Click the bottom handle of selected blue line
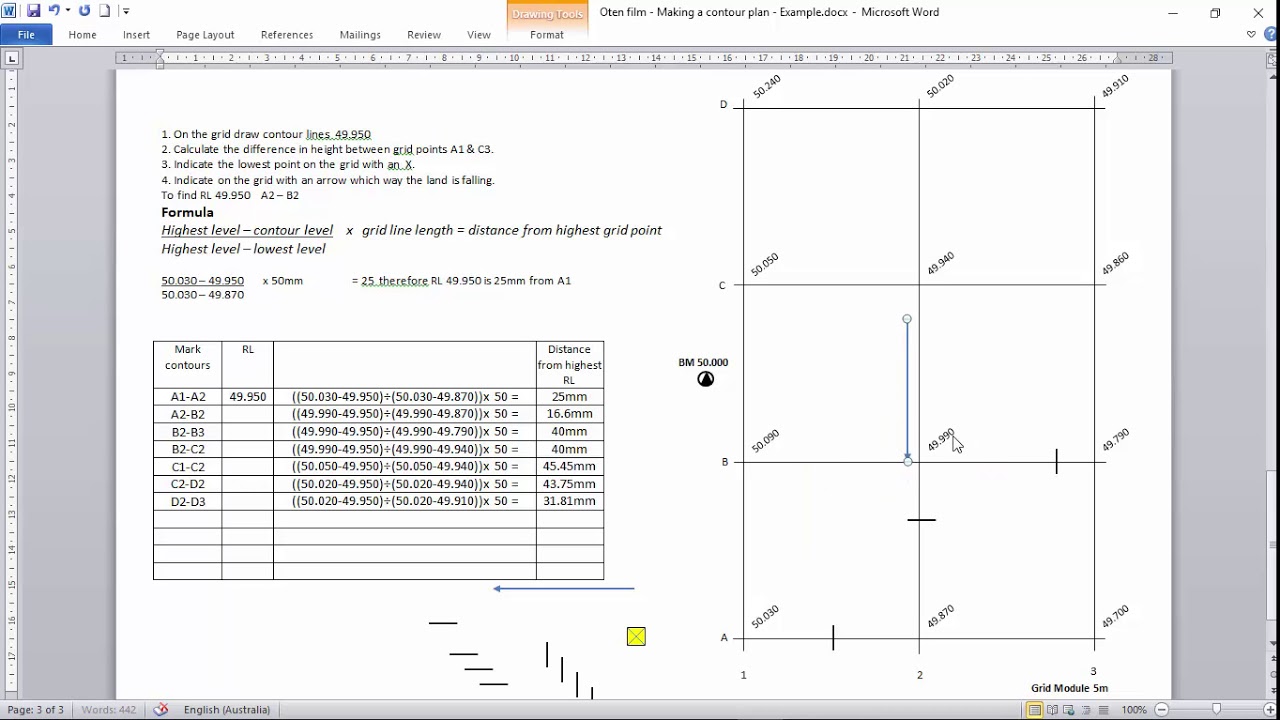 [908, 461]
